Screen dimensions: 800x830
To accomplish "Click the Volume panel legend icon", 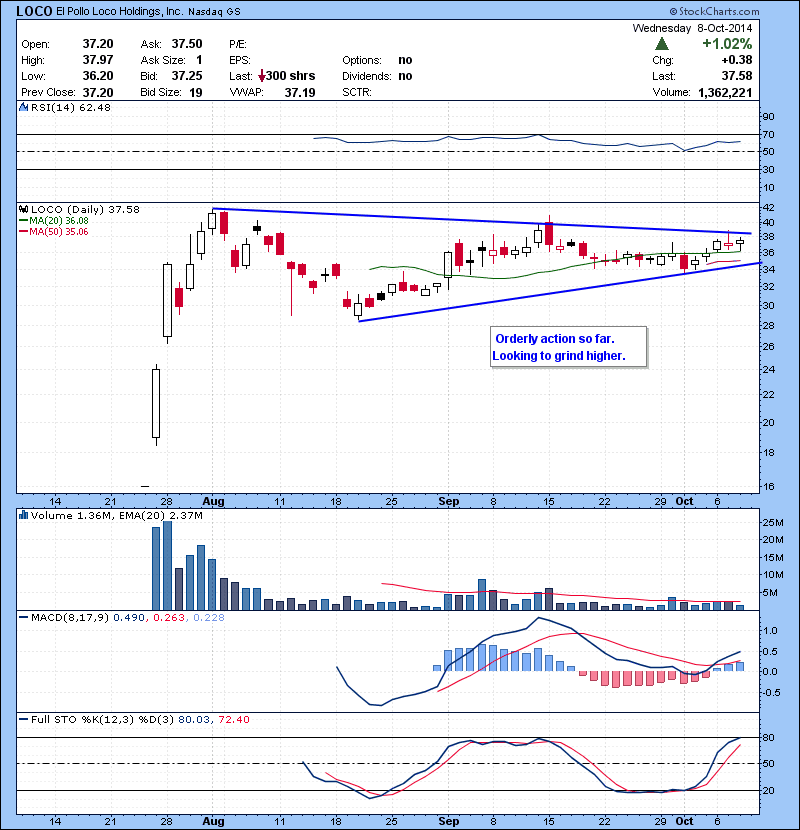I will [23, 516].
